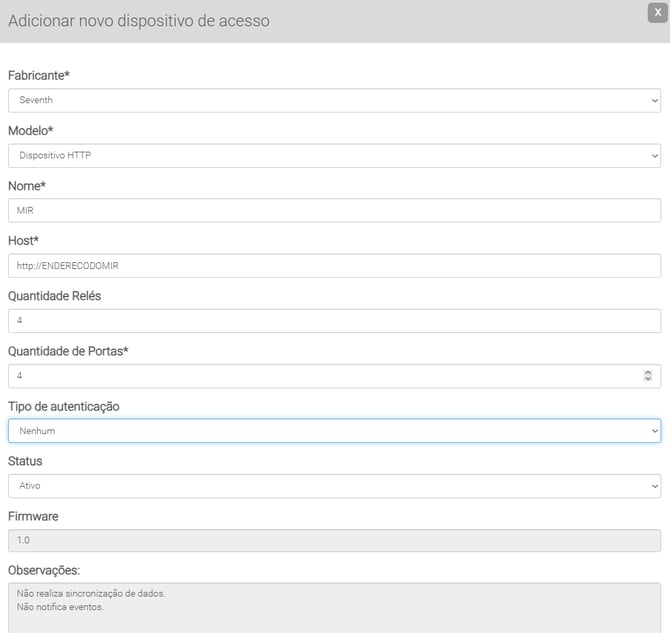Open the Modelo dropdown showing Dispositivo HTTP
Image resolution: width=670 pixels, height=633 pixels.
(x=334, y=155)
